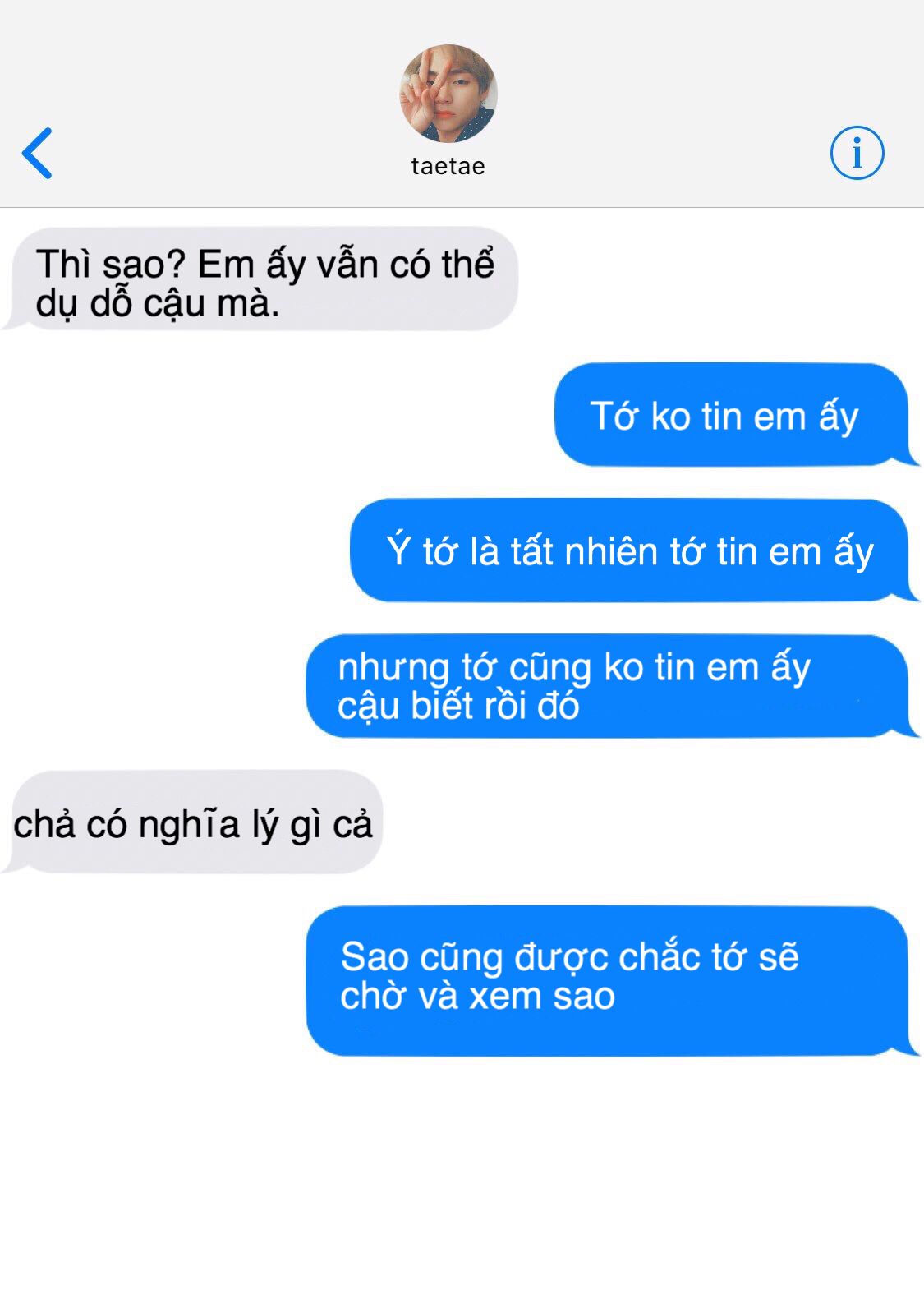Click 'chờ và xem sao' text line
The image size is (924, 1299).
477,997
